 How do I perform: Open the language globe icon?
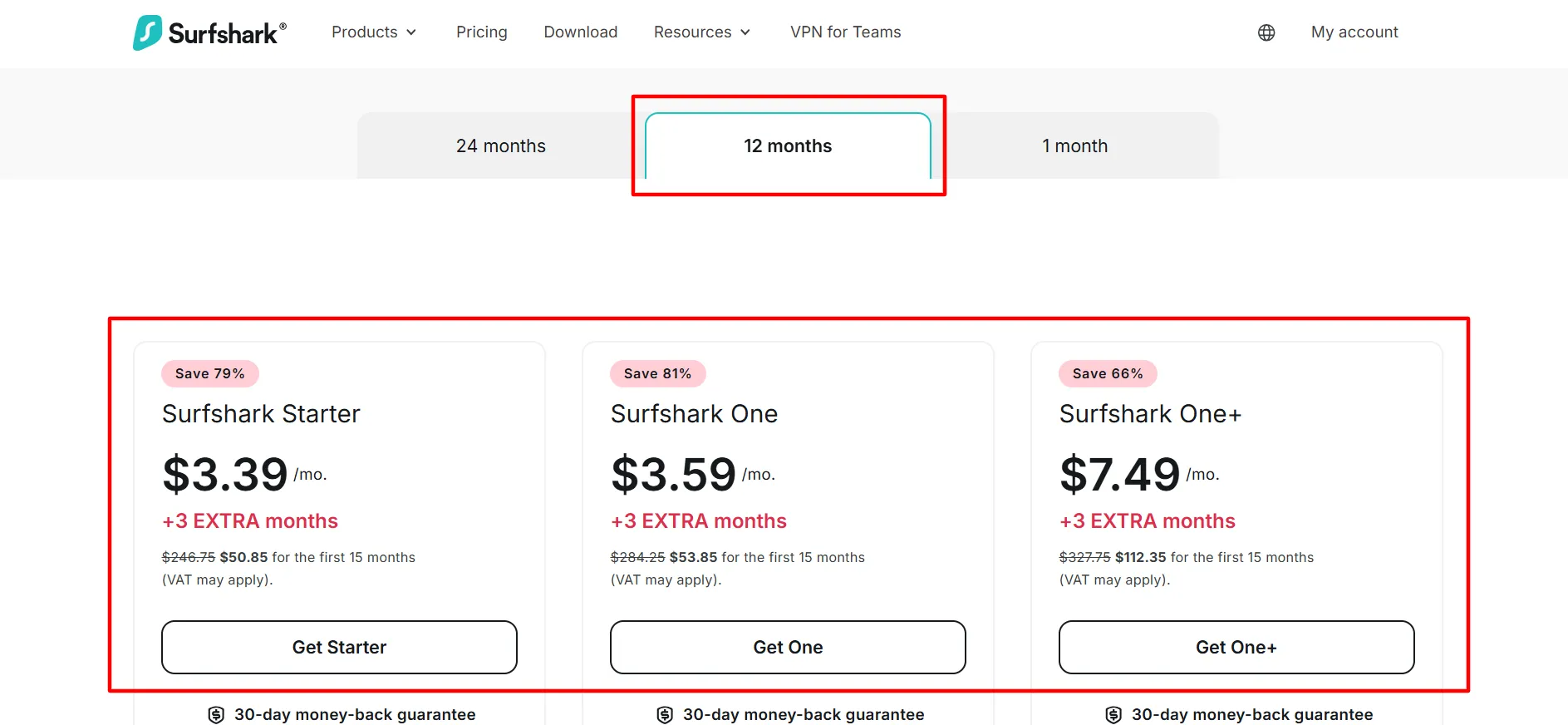[1266, 32]
